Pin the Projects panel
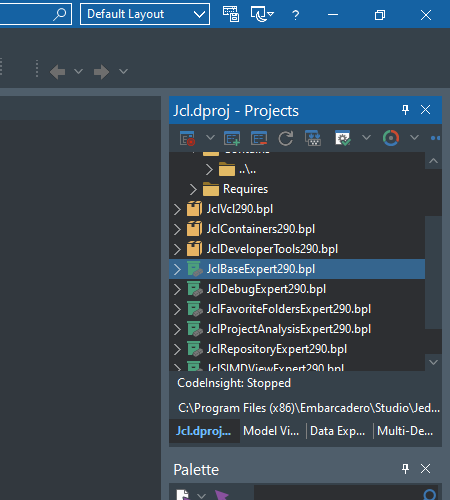This screenshot has height=500, width=450. pos(405,110)
